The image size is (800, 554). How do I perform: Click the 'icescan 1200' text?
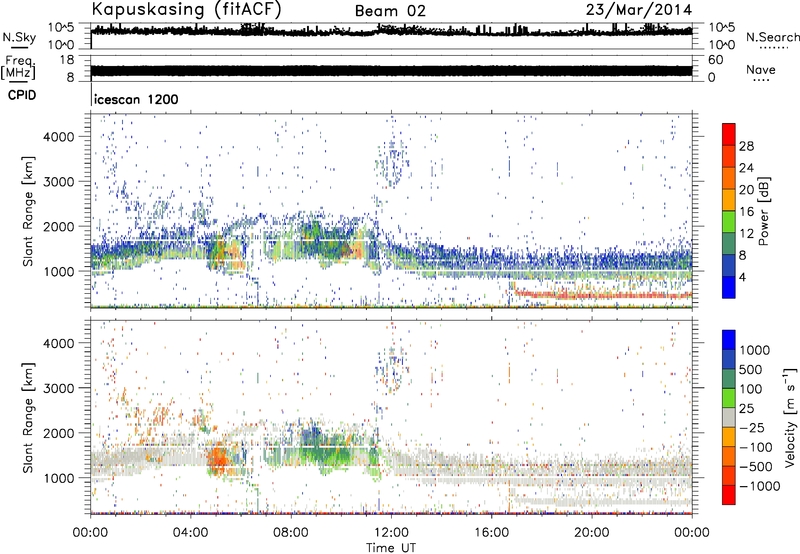click(x=137, y=99)
